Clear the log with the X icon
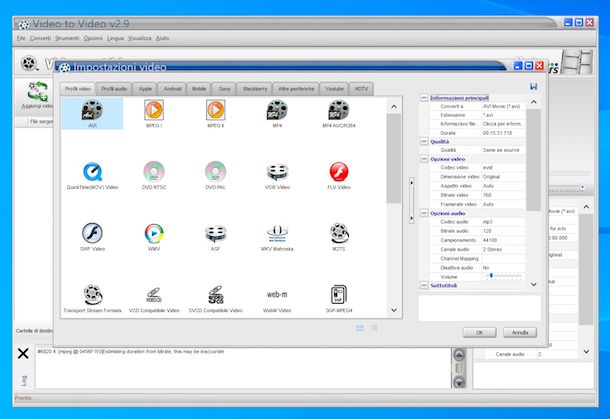Screen dimensions: 610x419 (23, 353)
